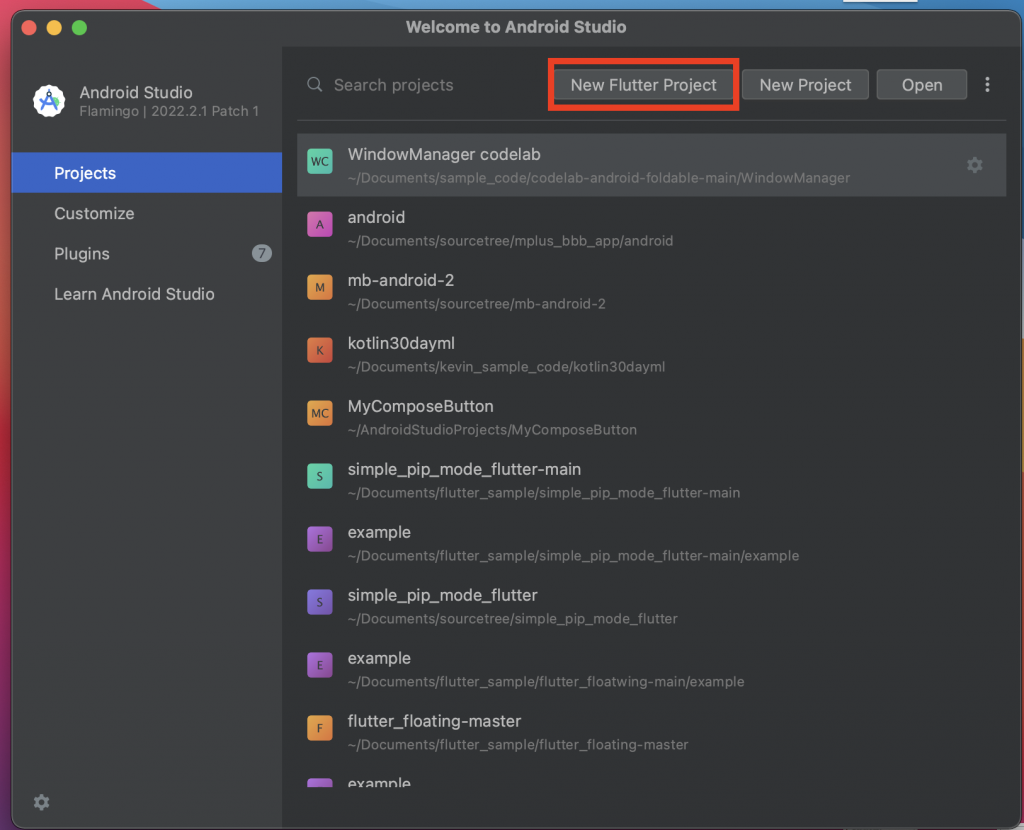Click path ~/AndroidStudioProjects/MyComposeButton
The image size is (1024, 830).
click(492, 430)
